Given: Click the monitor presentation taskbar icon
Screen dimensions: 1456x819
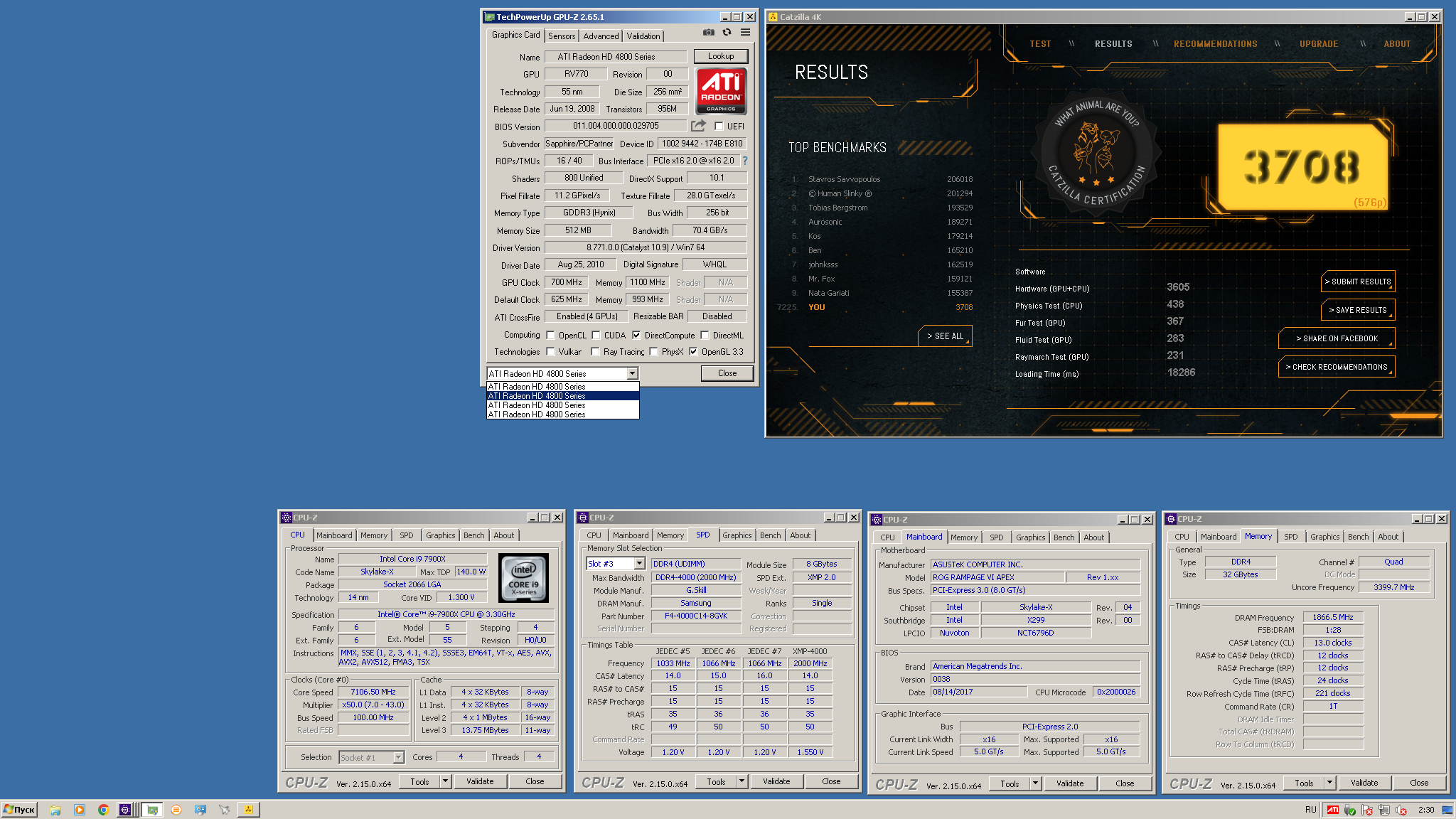Looking at the screenshot, I should tap(200, 810).
